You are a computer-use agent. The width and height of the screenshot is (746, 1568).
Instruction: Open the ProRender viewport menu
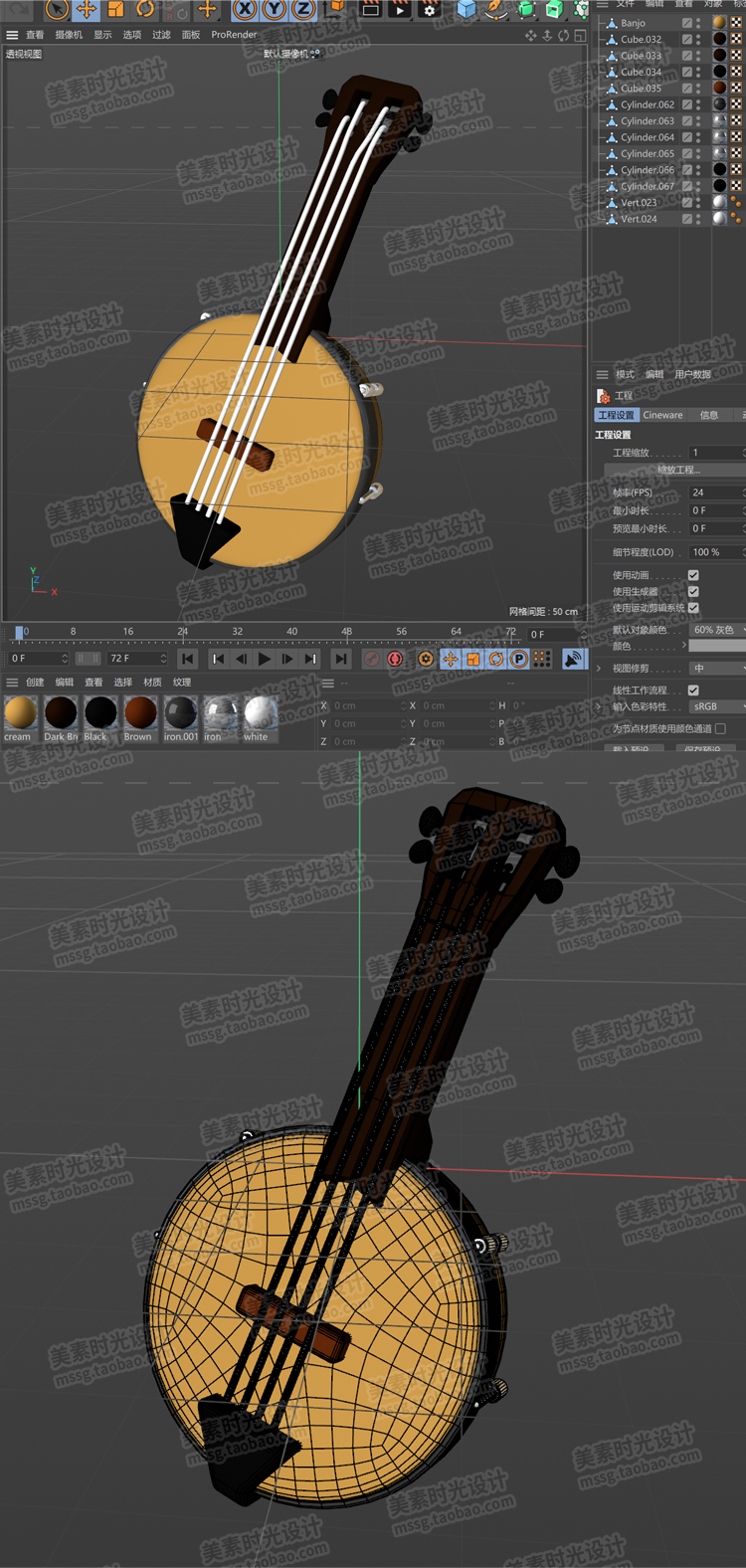tap(234, 35)
